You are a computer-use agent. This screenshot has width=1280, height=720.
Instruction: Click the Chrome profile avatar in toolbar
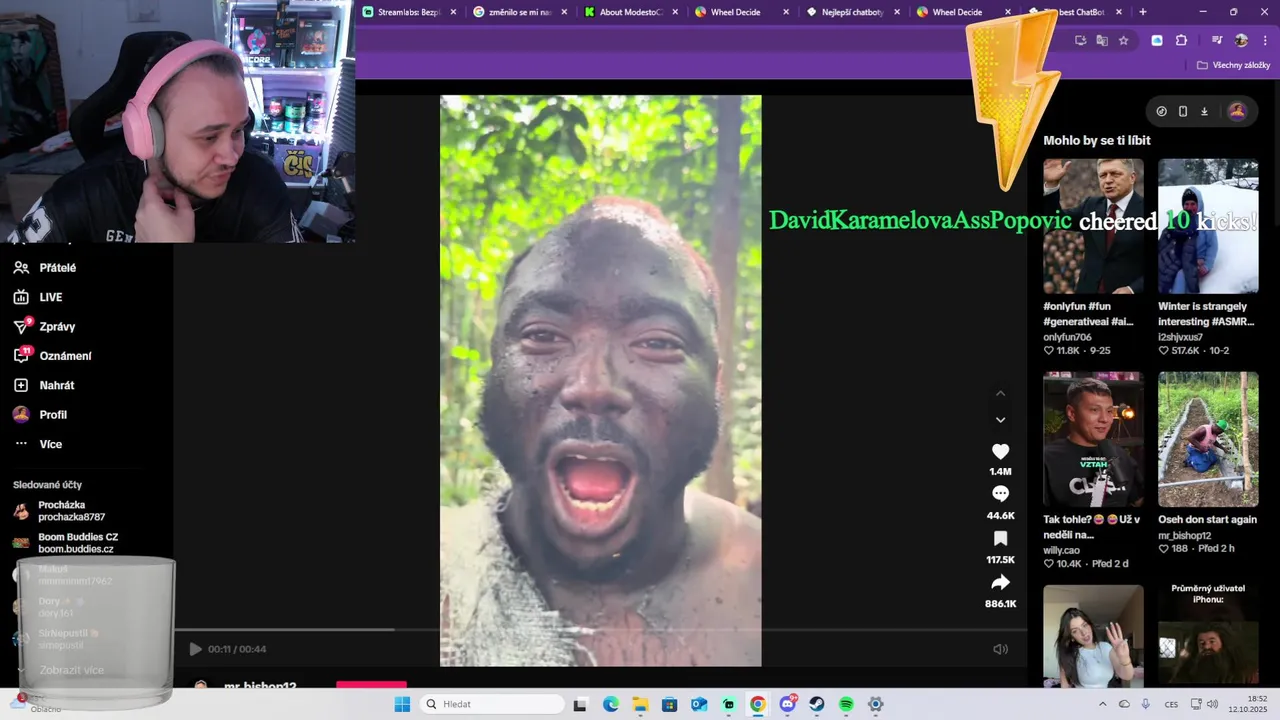pyautogui.click(x=1241, y=41)
